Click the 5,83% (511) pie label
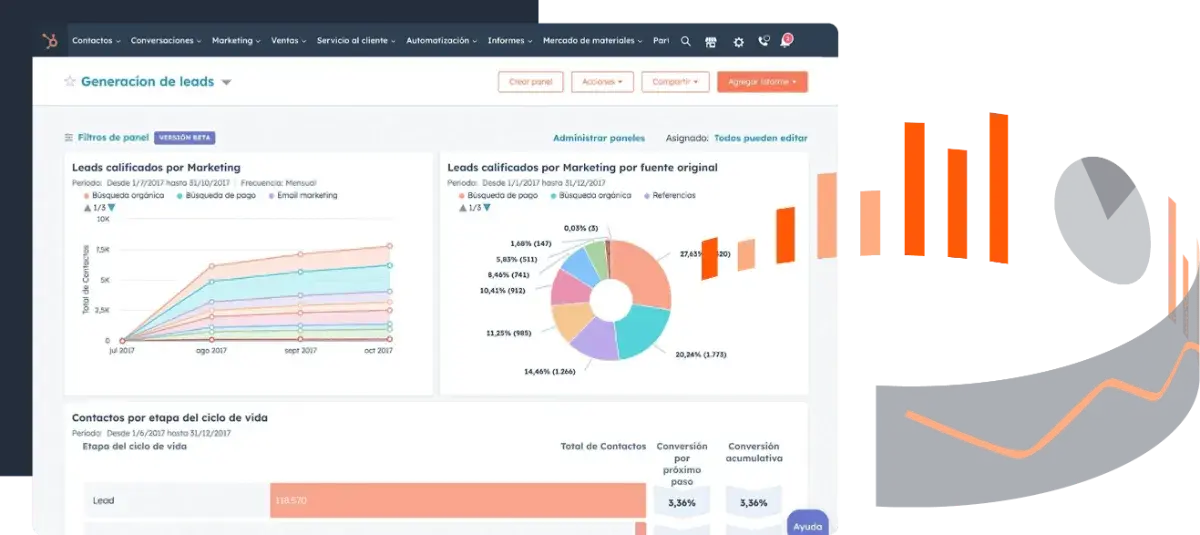This screenshot has height=535, width=1200. [517, 259]
